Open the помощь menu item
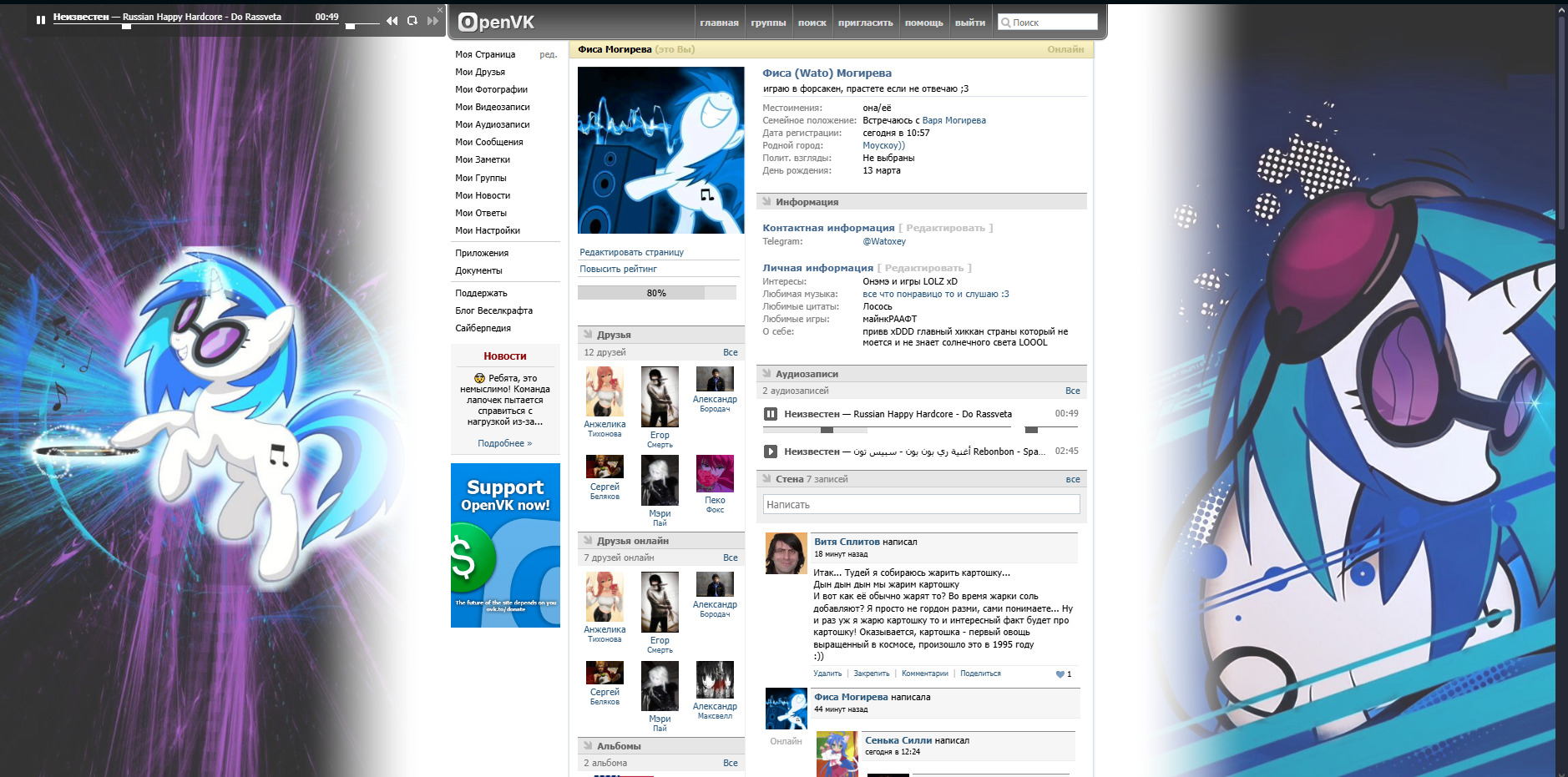Image resolution: width=1568 pixels, height=777 pixels. click(x=923, y=23)
